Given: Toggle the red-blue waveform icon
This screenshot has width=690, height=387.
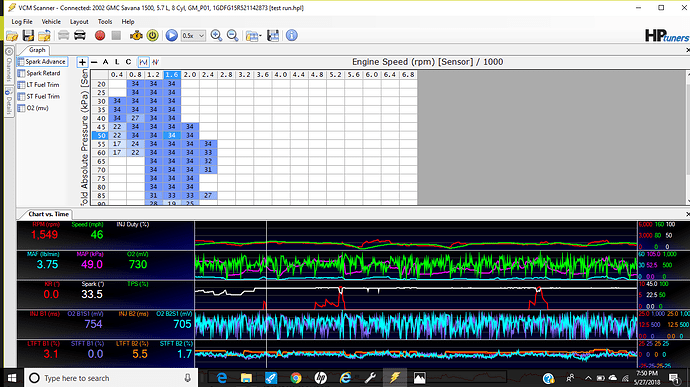Looking at the screenshot, I should pyautogui.click(x=155, y=62).
